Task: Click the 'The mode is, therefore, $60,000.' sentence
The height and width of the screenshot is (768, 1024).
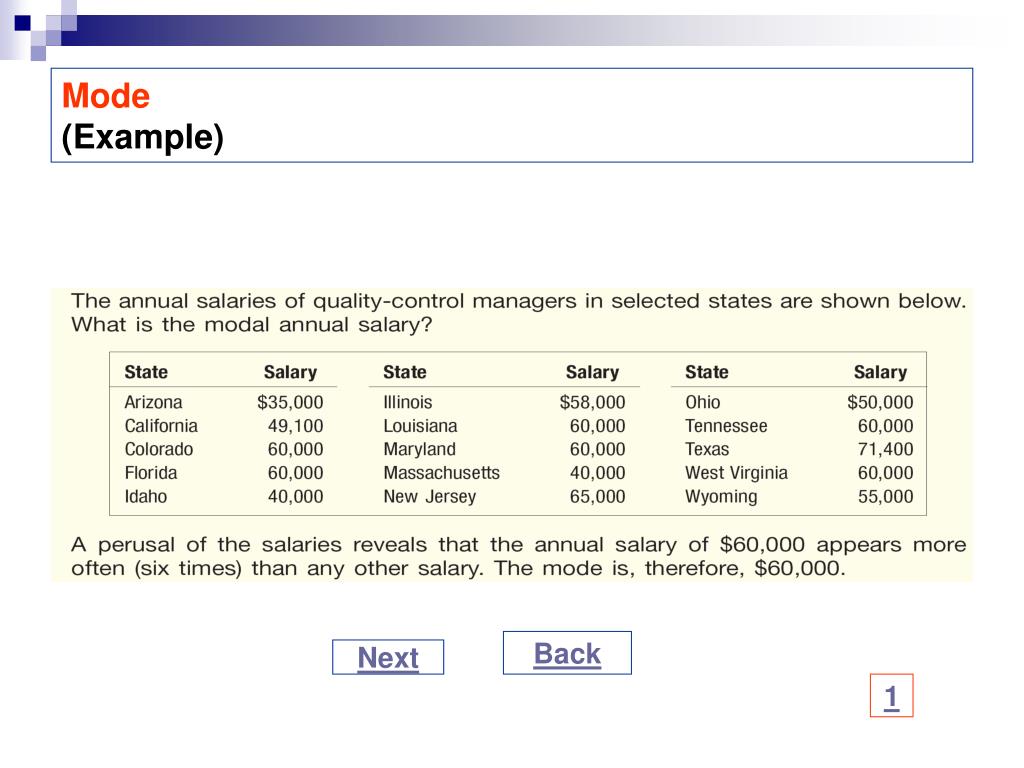Action: tap(669, 568)
